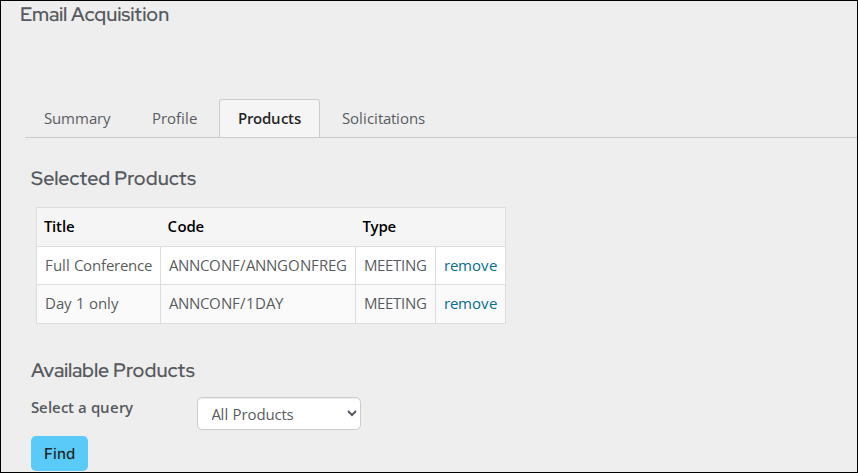
Task: Go to the Solicitations tab
Action: (x=383, y=119)
